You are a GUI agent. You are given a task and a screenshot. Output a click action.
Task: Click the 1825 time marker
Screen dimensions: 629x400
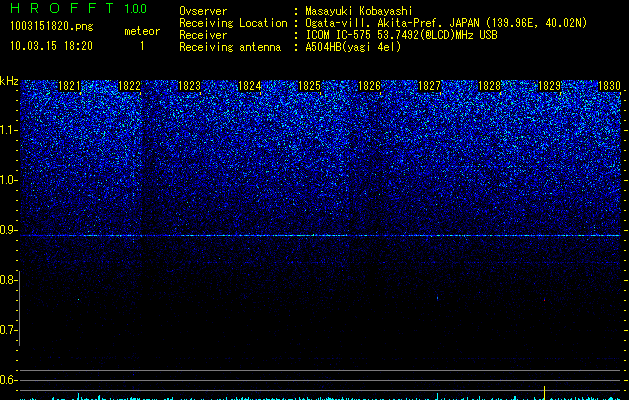[x=309, y=85]
